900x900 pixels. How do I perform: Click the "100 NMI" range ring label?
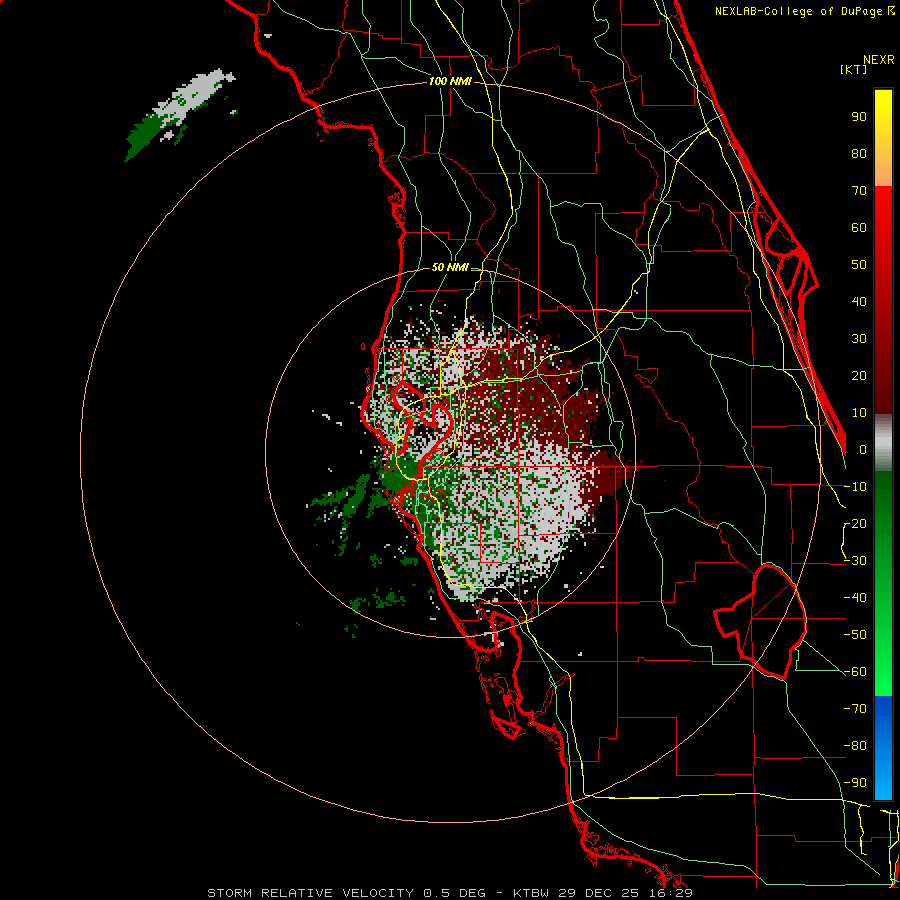coord(450,82)
